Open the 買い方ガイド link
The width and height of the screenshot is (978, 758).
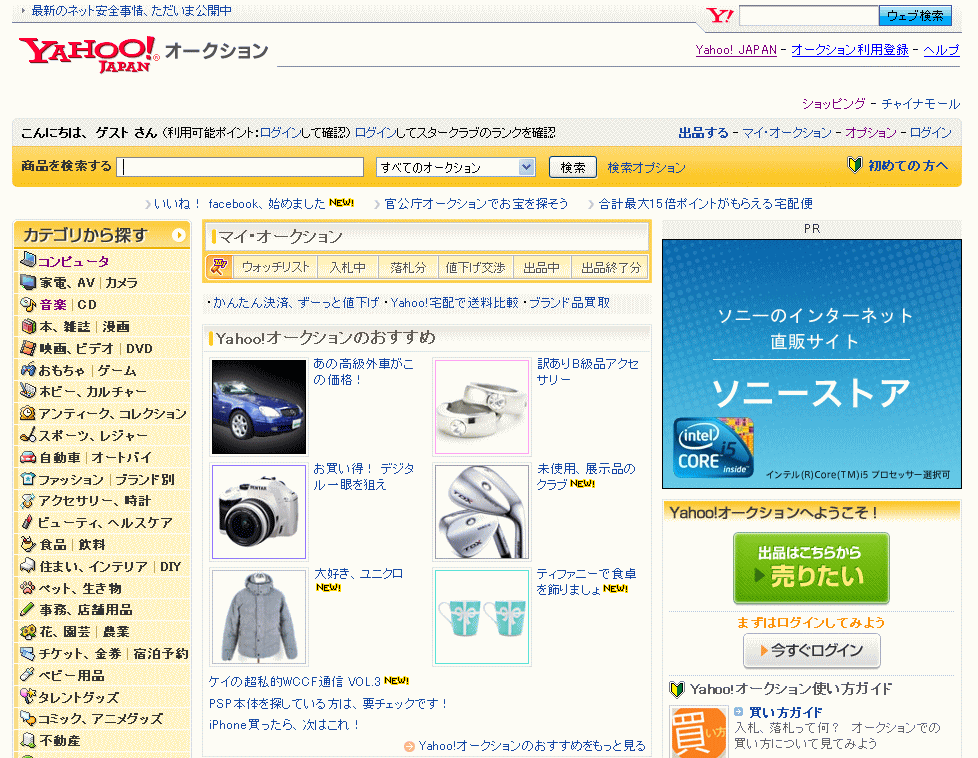(x=785, y=712)
